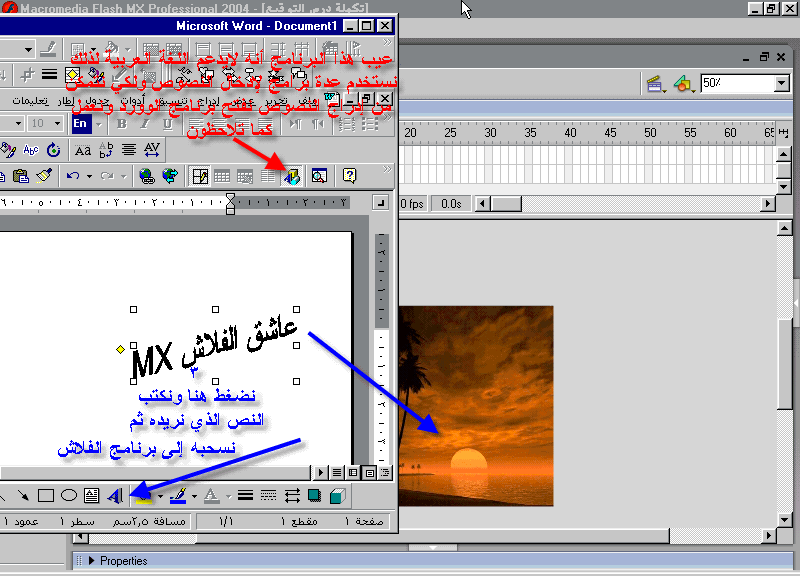800x576 pixels.
Task: Select the Arrow drawing tool
Action: (23, 495)
